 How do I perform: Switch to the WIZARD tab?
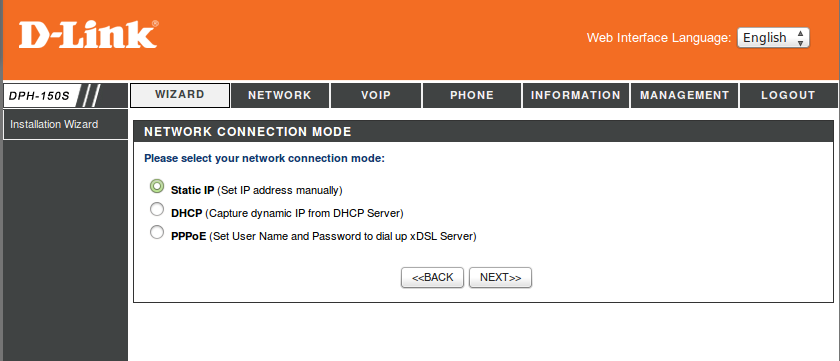tap(180, 95)
